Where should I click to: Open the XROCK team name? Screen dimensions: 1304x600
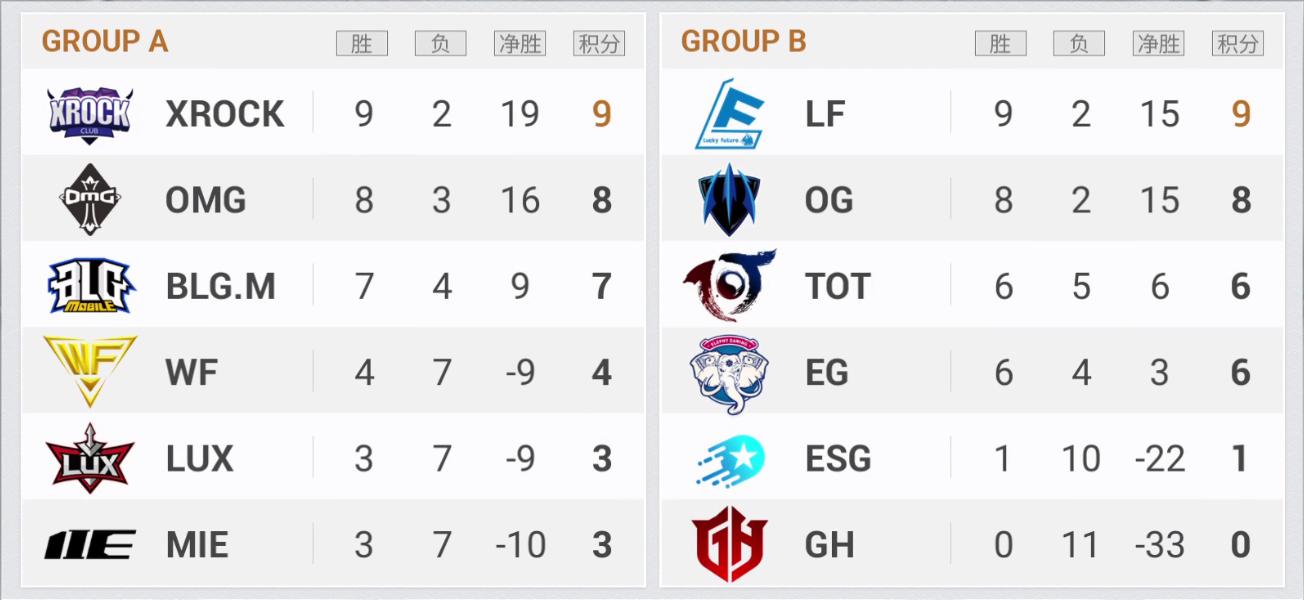pyautogui.click(x=225, y=114)
